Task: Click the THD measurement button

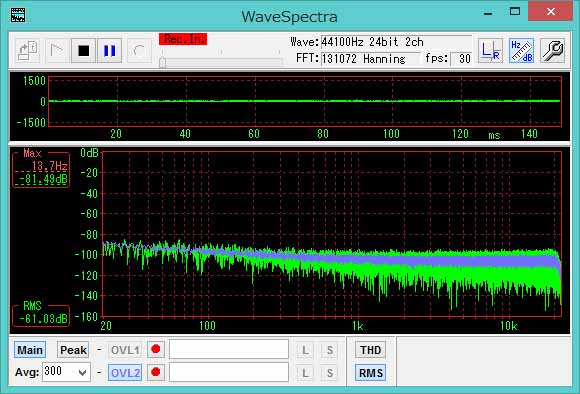Action: 371,350
